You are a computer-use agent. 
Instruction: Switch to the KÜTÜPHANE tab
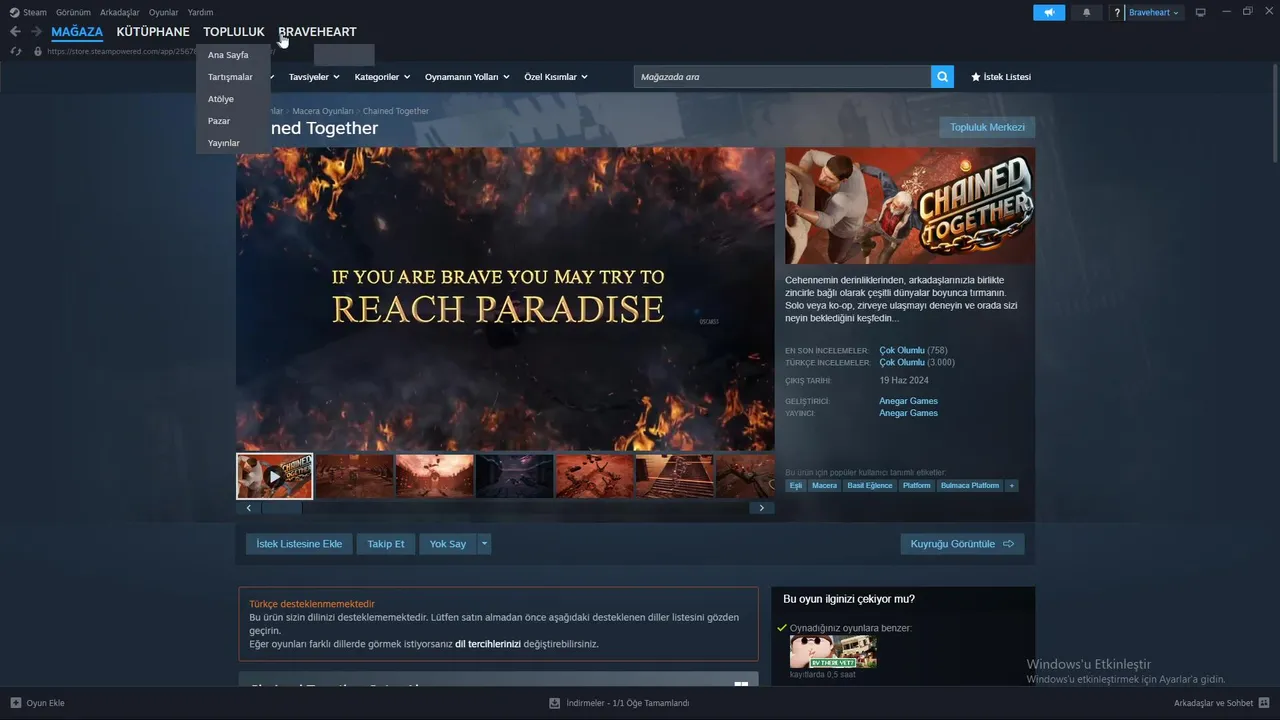click(153, 32)
